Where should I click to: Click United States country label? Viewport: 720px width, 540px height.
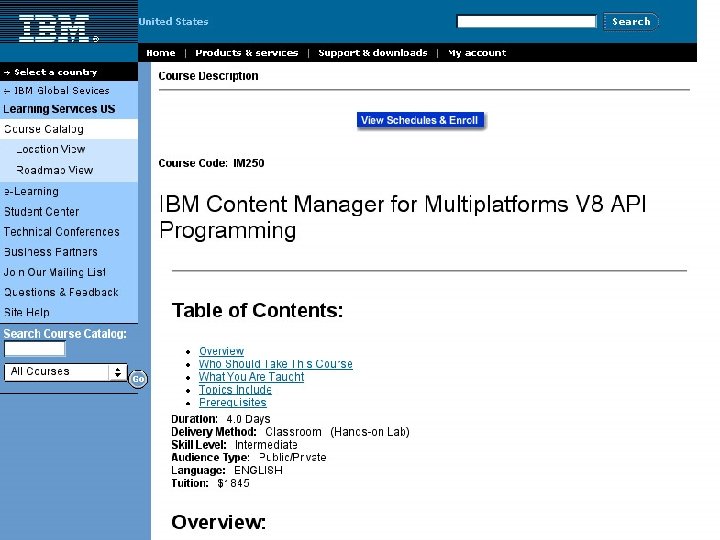[x=174, y=22]
